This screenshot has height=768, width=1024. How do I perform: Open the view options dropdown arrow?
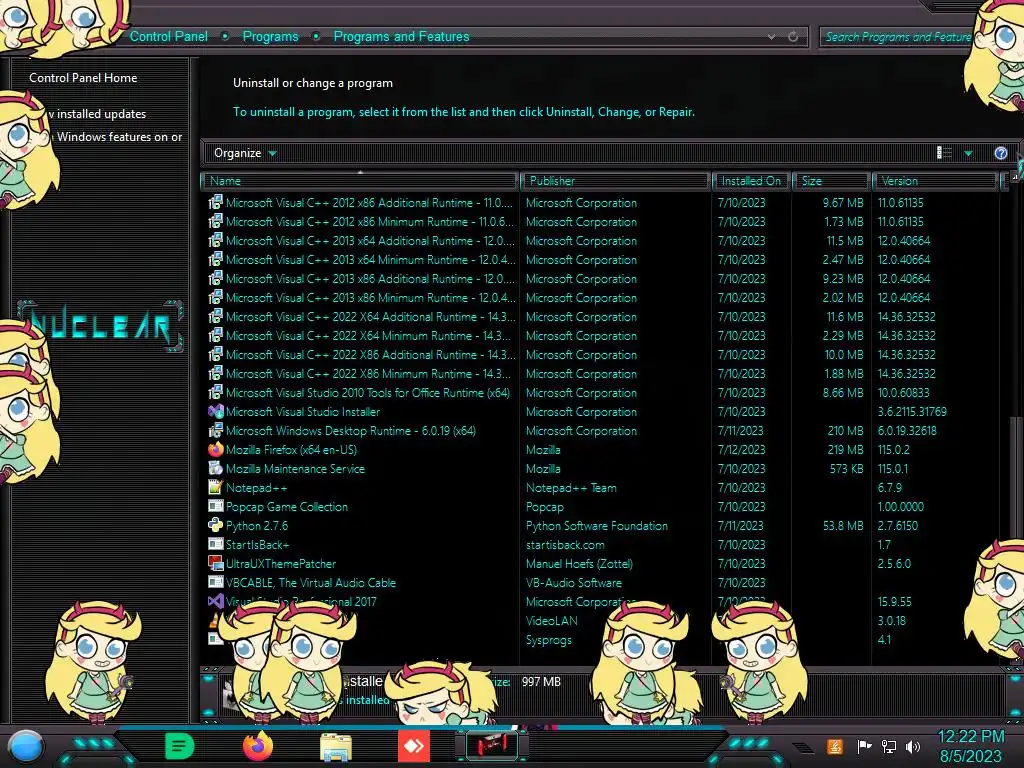968,153
